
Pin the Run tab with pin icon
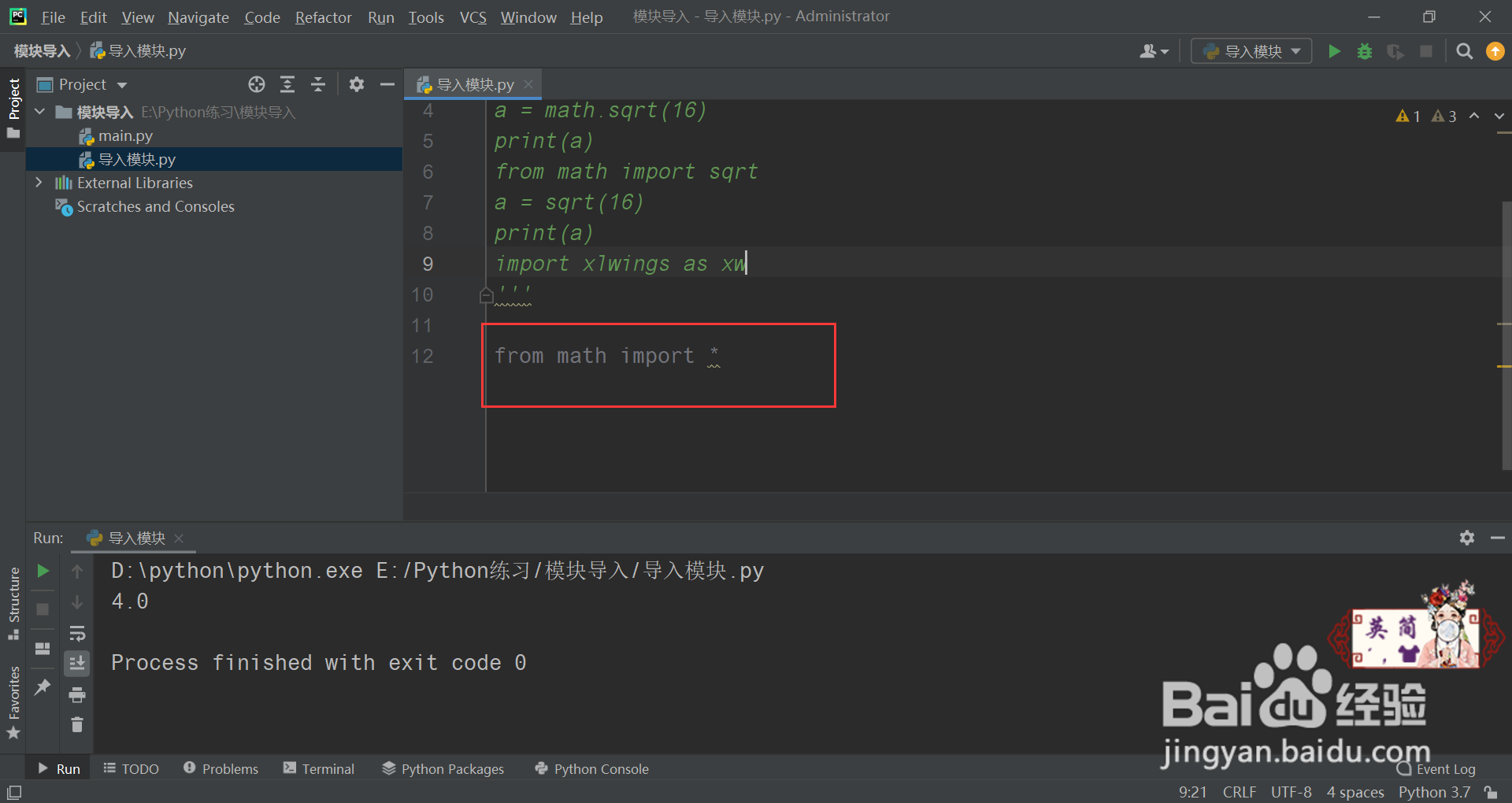43,687
